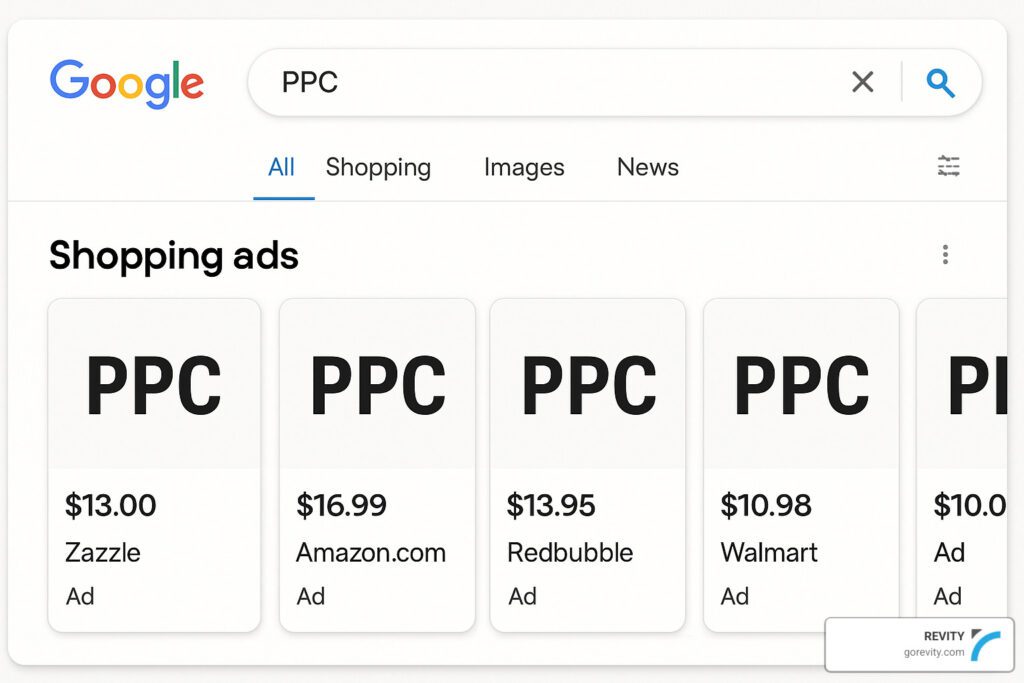Click the X button inside the search bar
The height and width of the screenshot is (683, 1024).
pos(862,82)
